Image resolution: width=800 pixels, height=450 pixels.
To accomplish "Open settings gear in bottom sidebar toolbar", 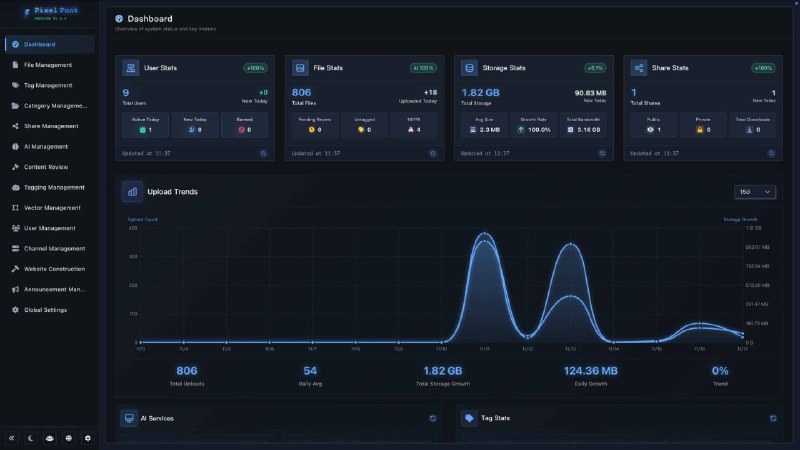I will coord(87,438).
